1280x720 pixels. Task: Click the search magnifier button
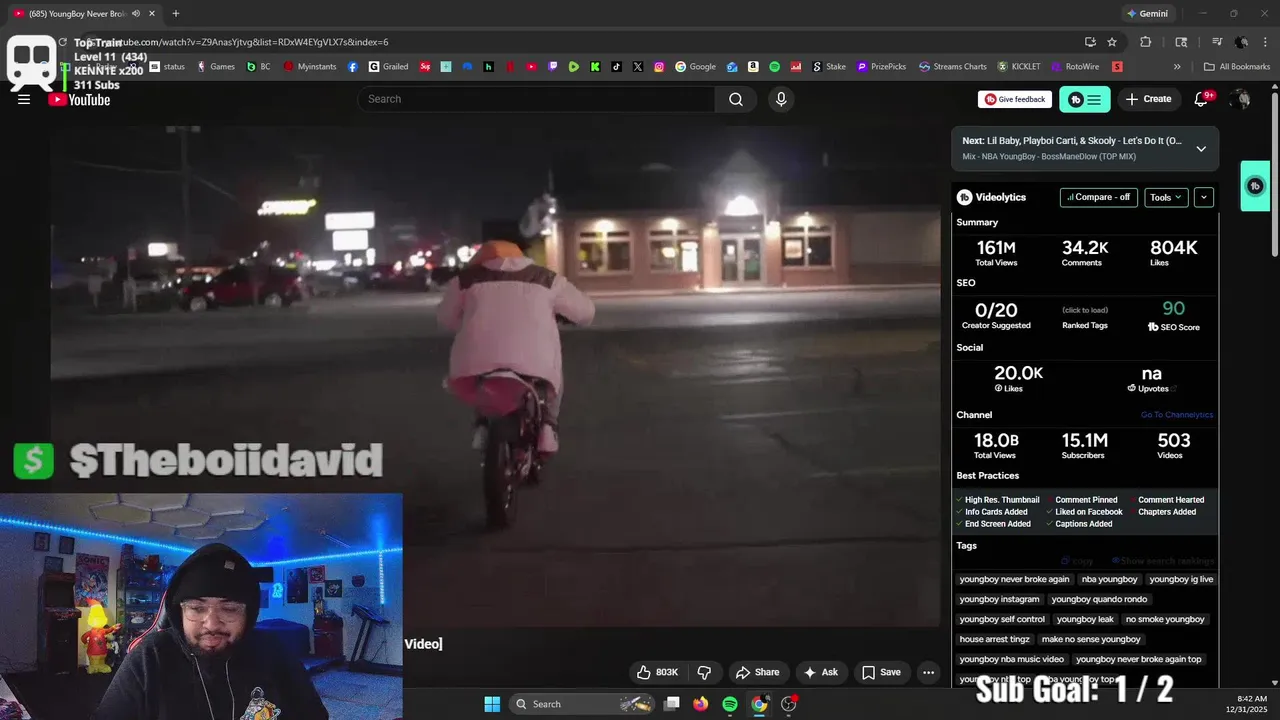point(736,99)
